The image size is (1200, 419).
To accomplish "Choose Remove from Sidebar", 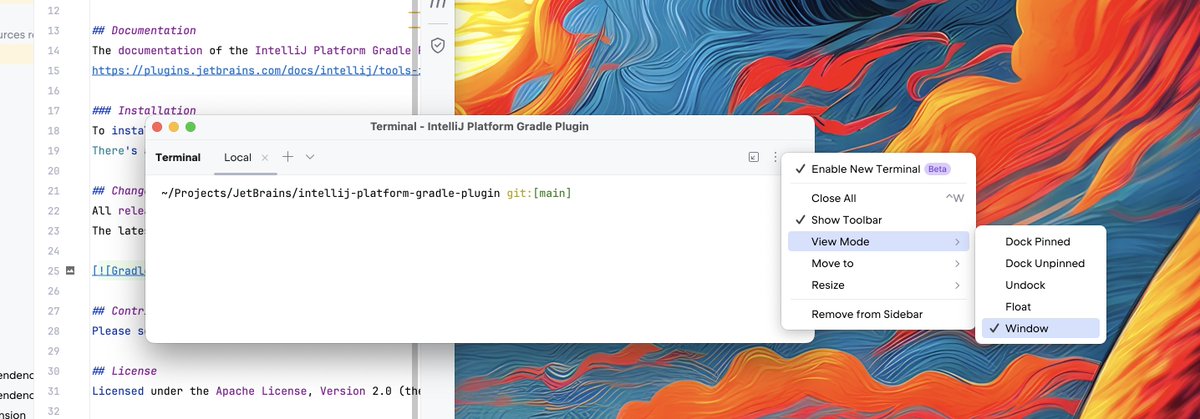I will (877, 314).
